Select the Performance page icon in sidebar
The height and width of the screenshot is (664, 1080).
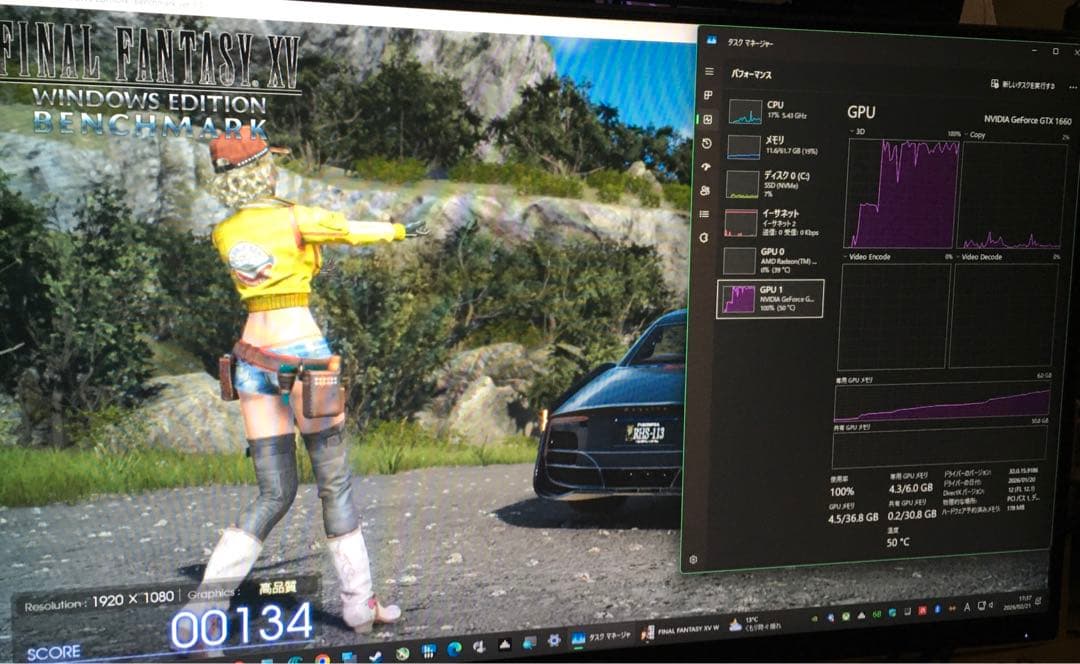(x=707, y=119)
